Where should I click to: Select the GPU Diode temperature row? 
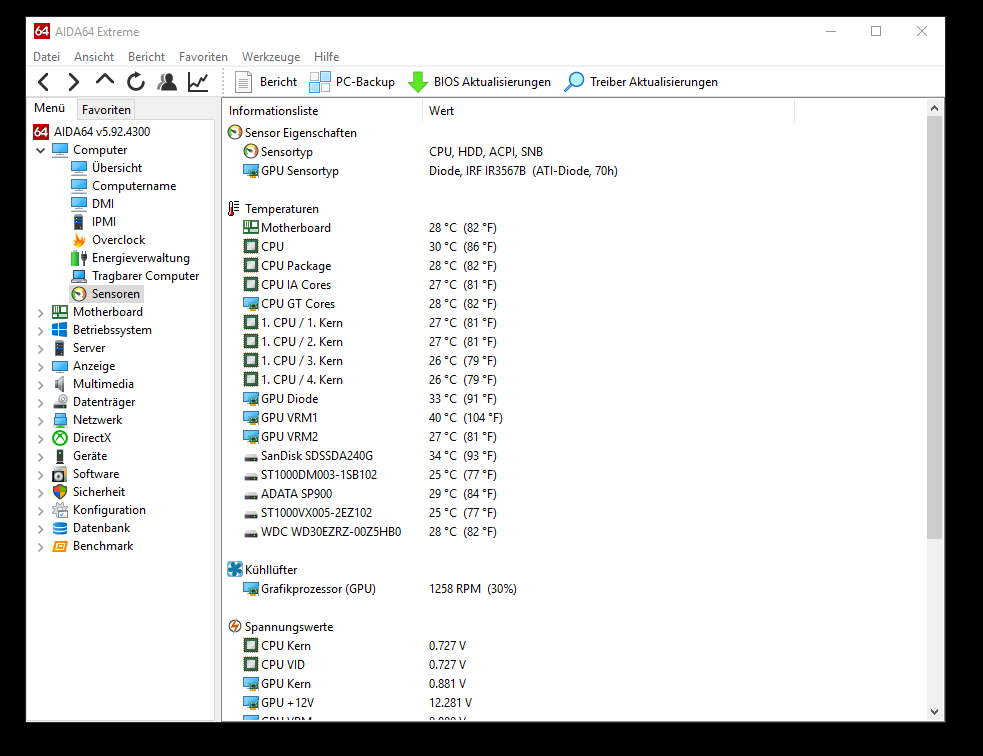click(370, 399)
